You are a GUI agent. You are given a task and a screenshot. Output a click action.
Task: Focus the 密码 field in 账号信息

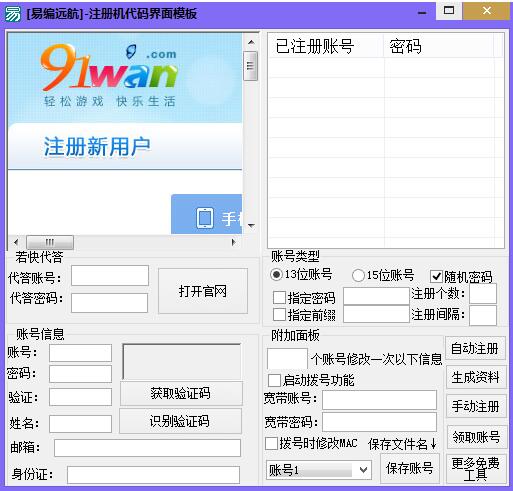click(80, 374)
